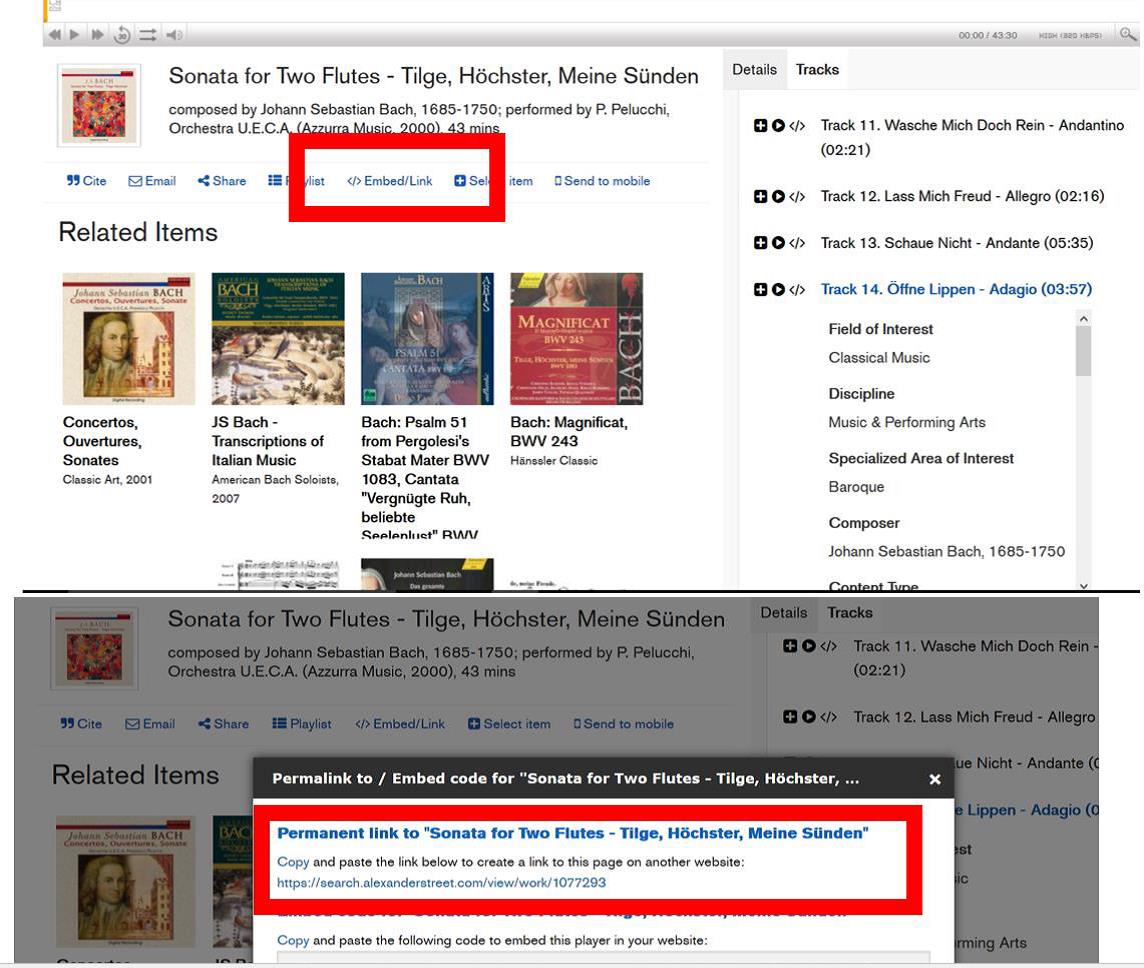Click the replay 30 seconds icon

(x=122, y=34)
